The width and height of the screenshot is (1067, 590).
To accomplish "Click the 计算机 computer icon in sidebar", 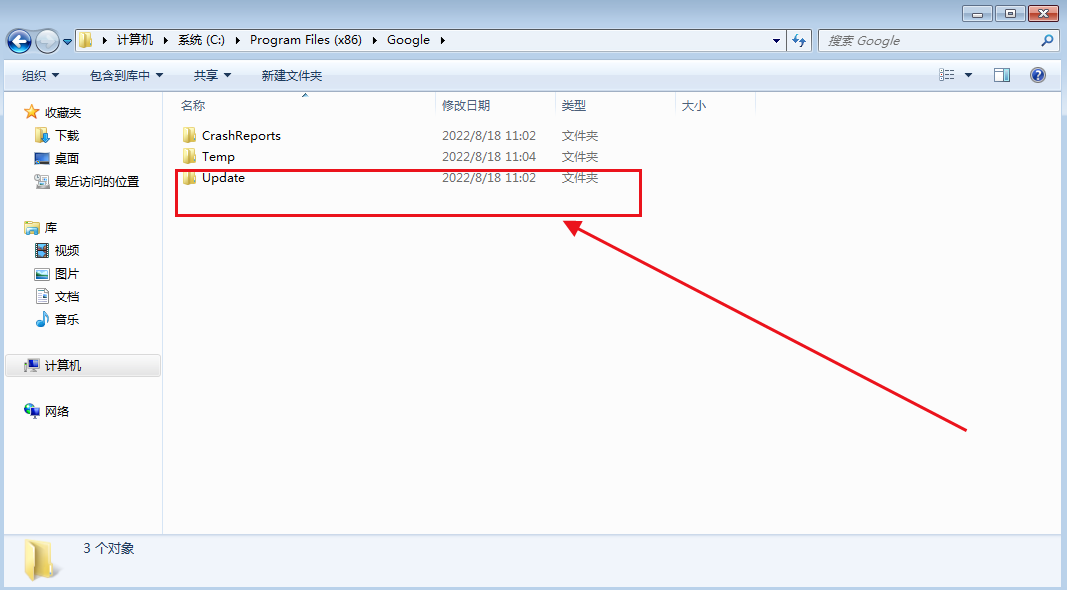I will tap(31, 365).
